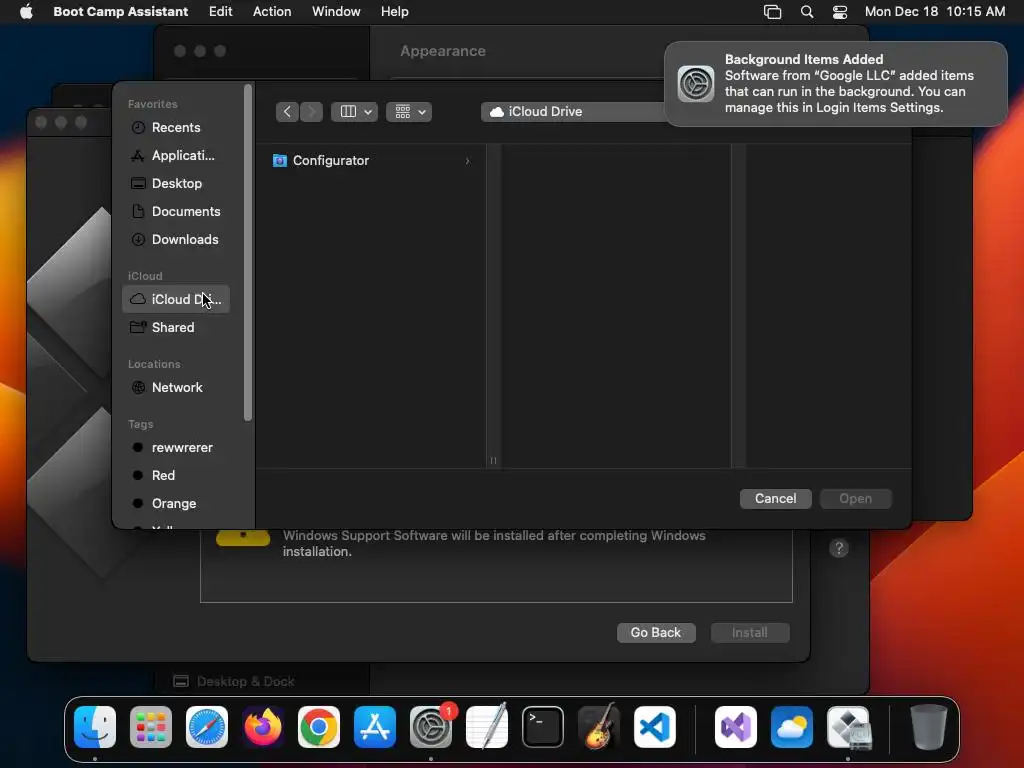This screenshot has width=1024, height=768.
Task: Click the column resize handle
Action: [x=494, y=460]
